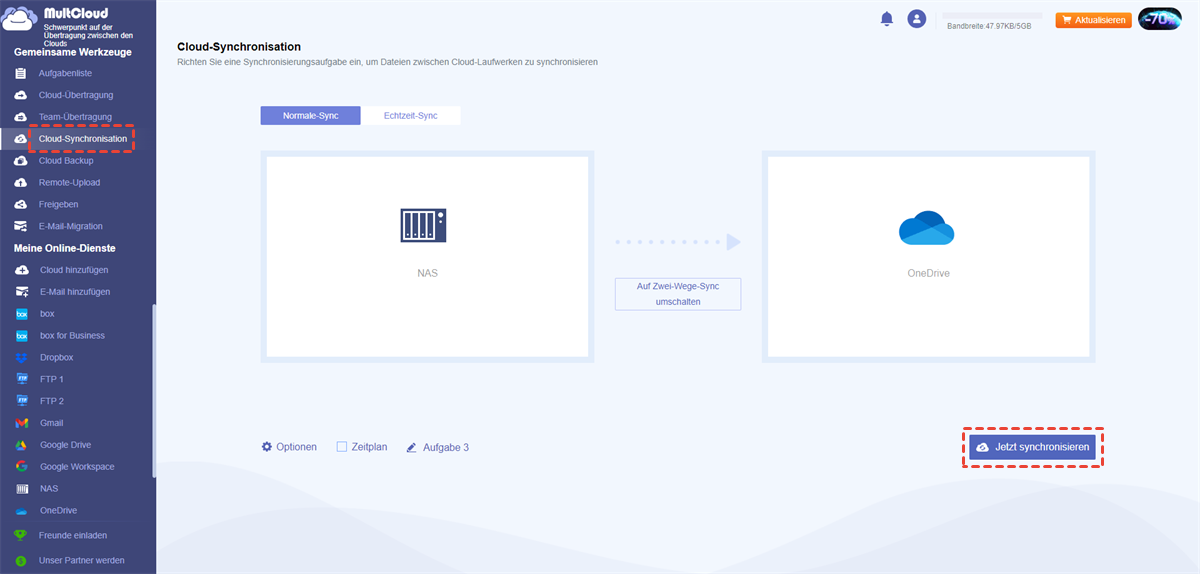Select the NAS source box

coord(427,256)
